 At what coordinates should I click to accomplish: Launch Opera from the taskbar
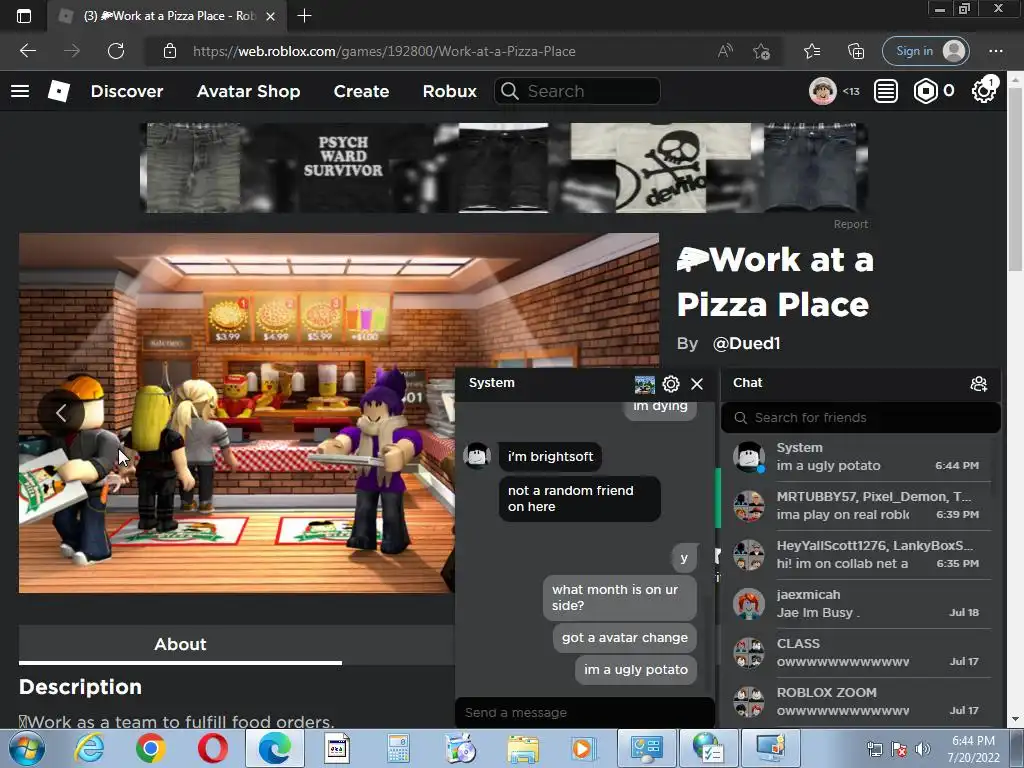click(213, 749)
